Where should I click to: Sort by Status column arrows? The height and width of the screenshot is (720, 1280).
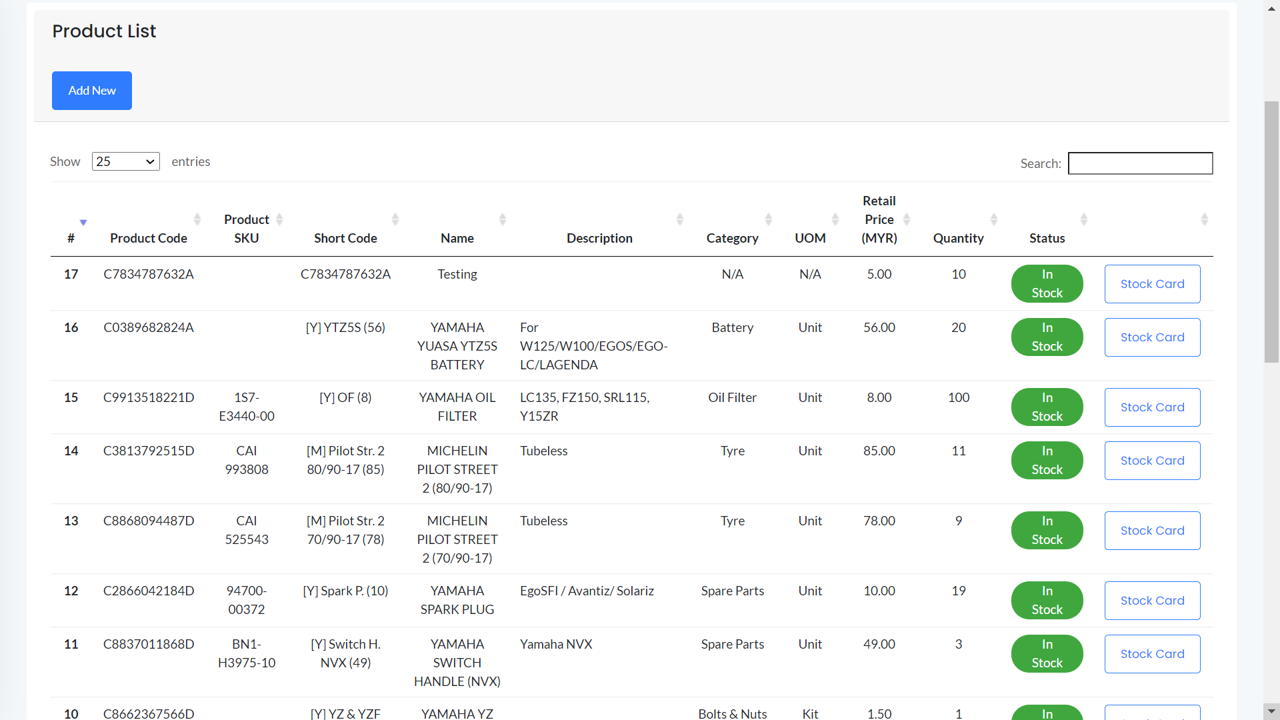point(1083,219)
